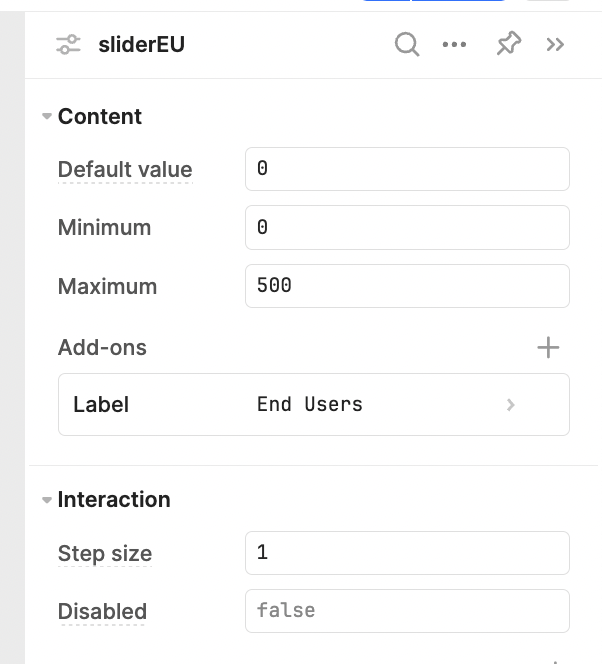This screenshot has width=602, height=664.
Task: Click the Add-ons heading
Action: (102, 347)
